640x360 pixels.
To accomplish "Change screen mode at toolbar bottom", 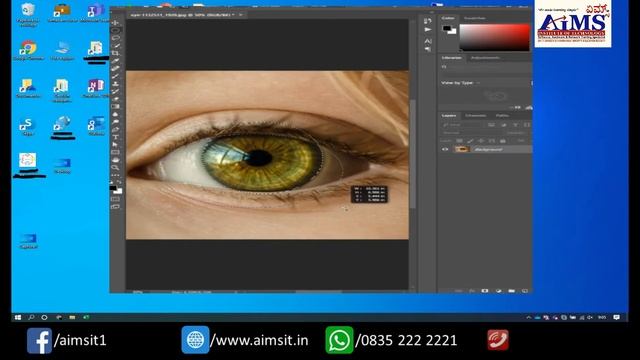I will tap(116, 207).
